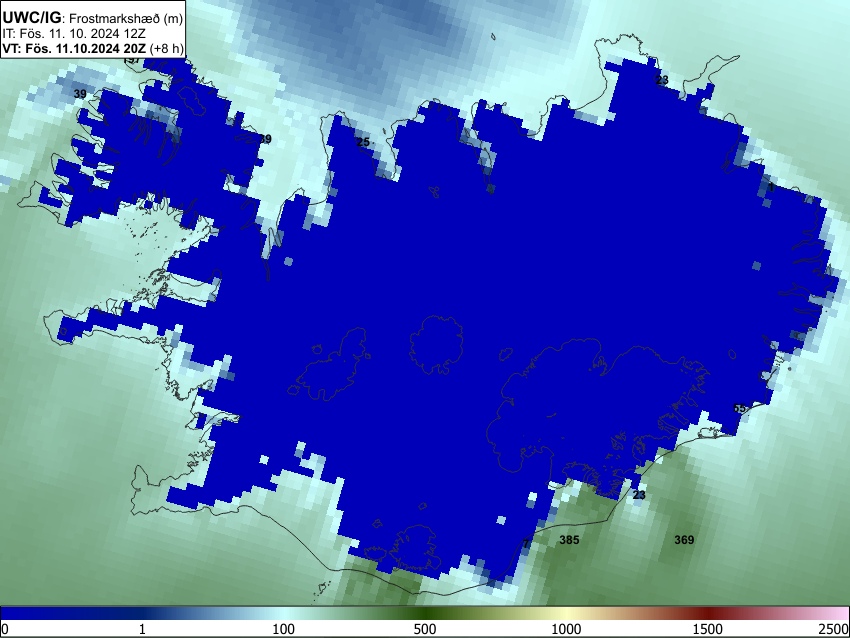Click the "VT: Fös. 11.10.2024 20Z" valid time
The image size is (850, 638).
coord(74,48)
